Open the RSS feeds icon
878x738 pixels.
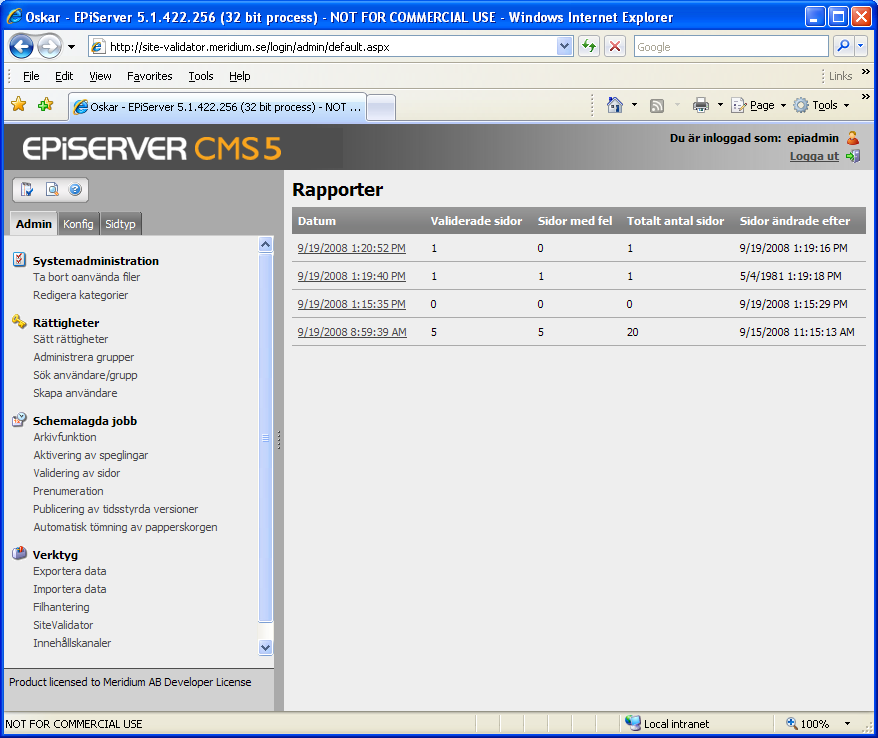[657, 105]
